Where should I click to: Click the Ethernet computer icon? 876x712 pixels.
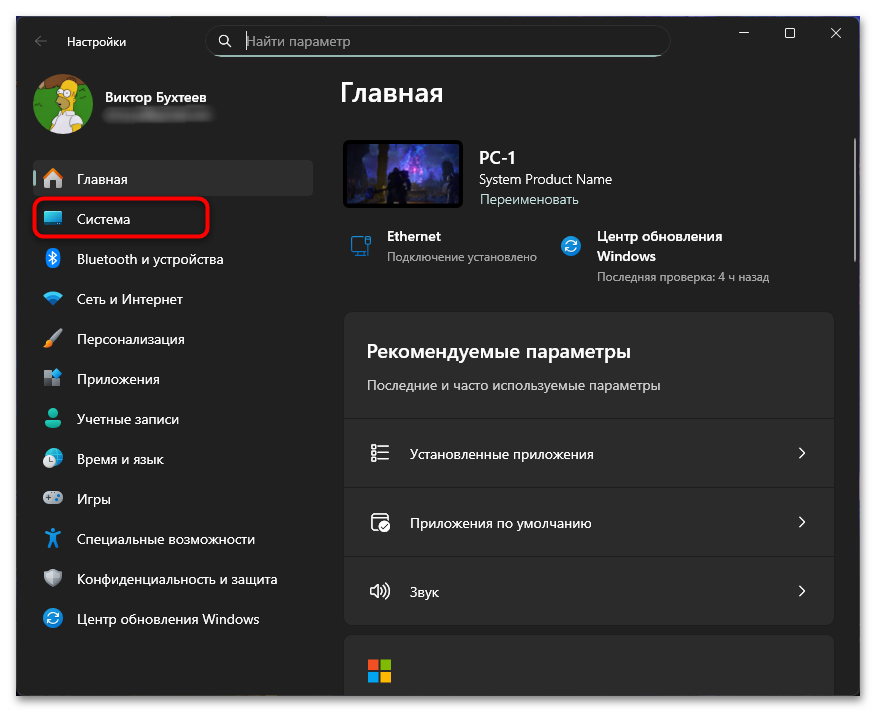click(x=360, y=246)
